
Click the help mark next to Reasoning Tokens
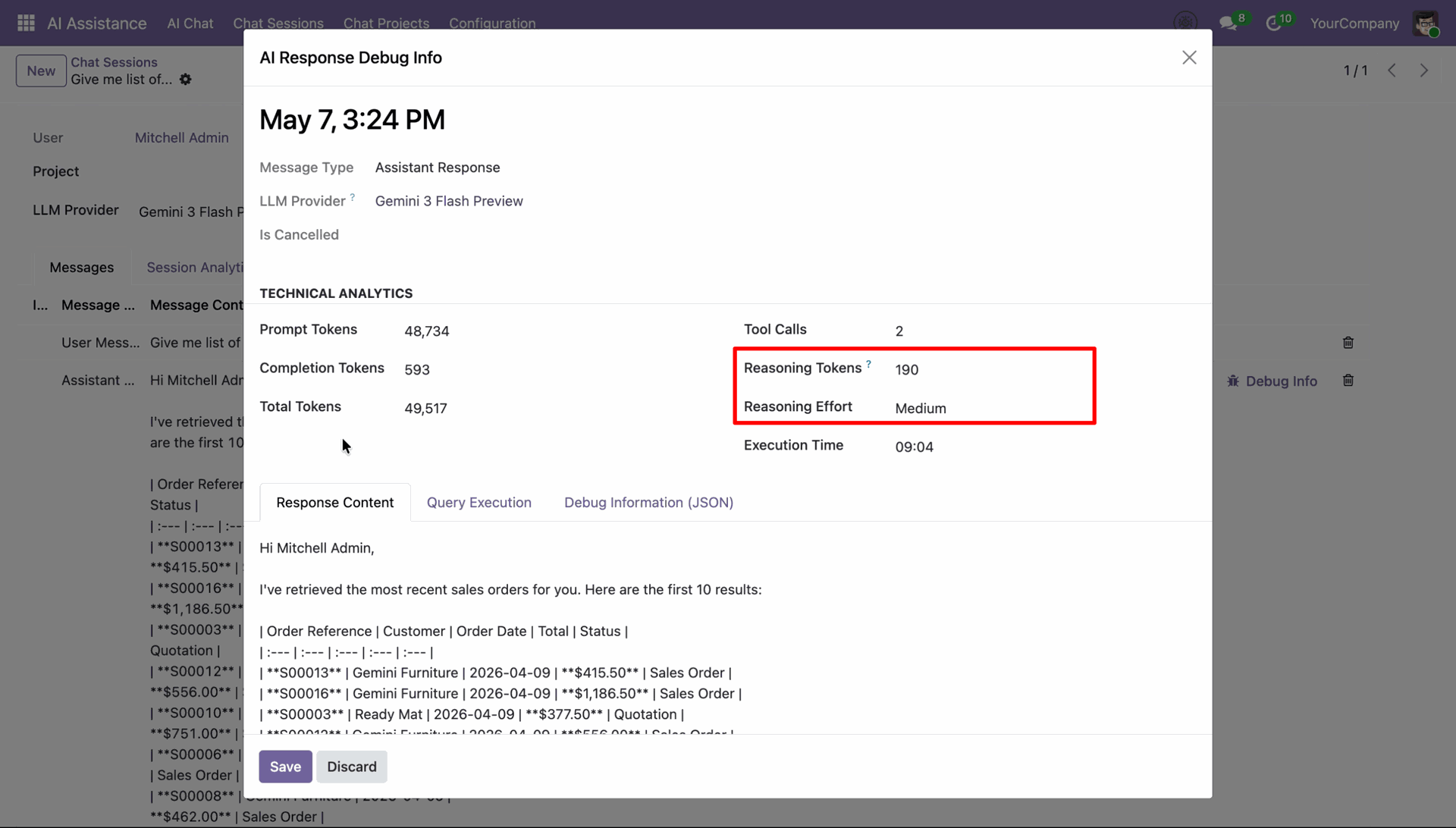(x=869, y=364)
